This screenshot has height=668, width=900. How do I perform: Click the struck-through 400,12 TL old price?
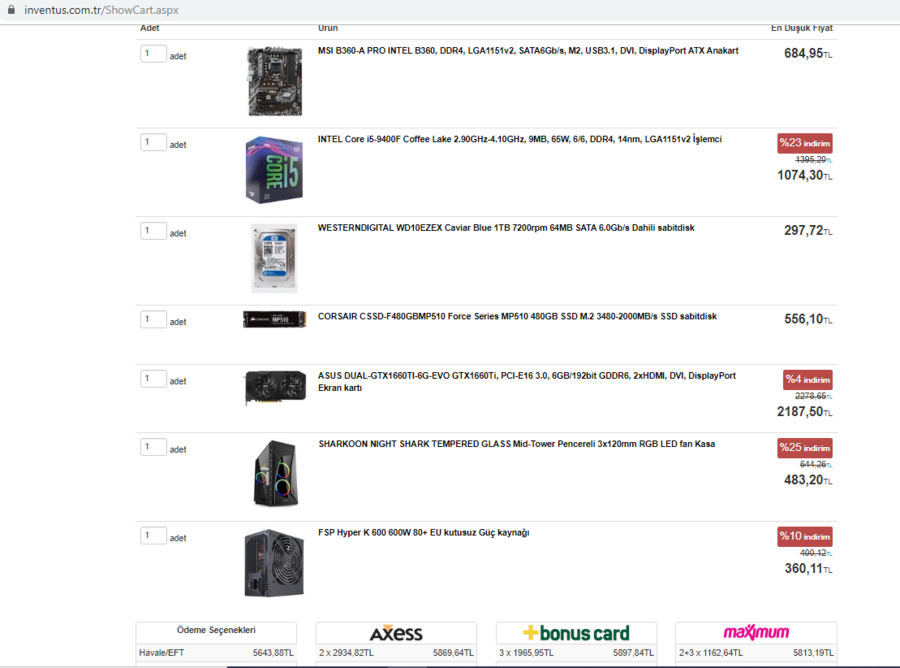coord(816,553)
